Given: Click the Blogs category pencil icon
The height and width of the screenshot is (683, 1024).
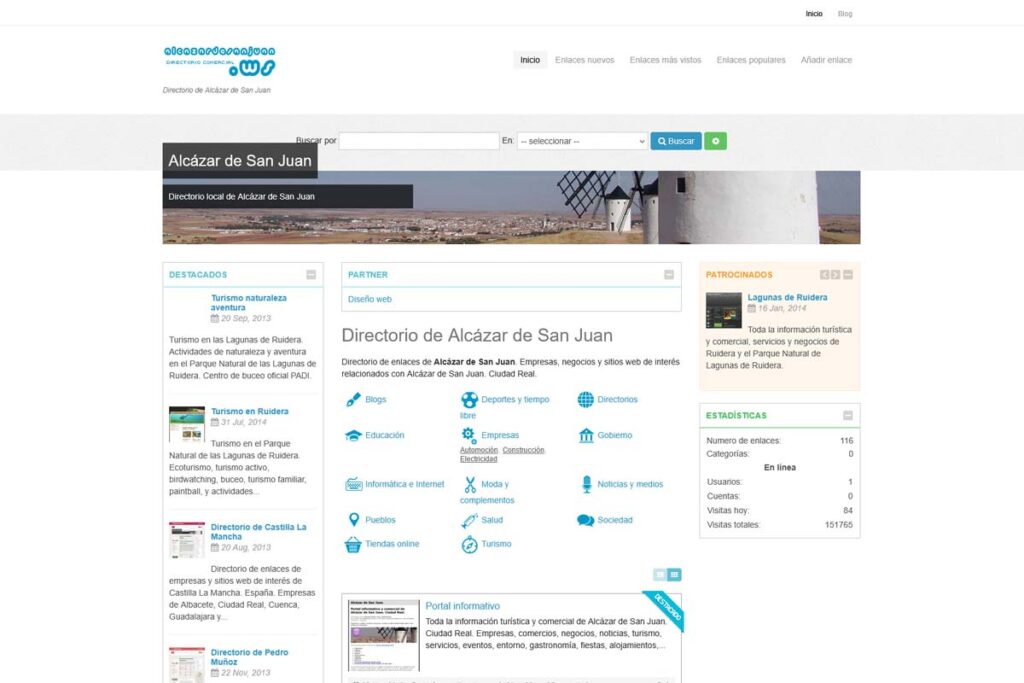Looking at the screenshot, I should coord(353,400).
